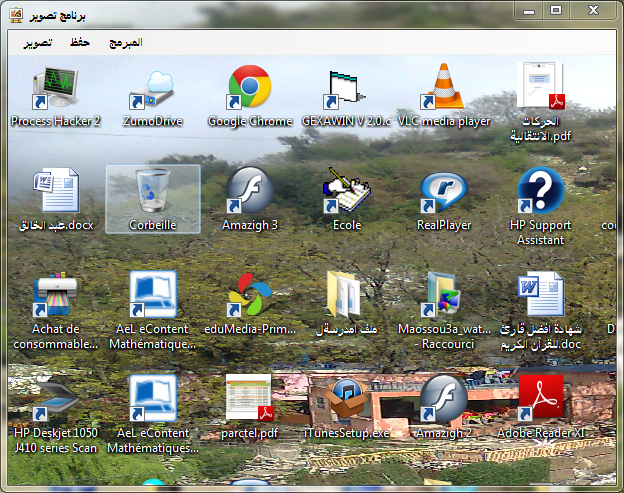Viewport: 624px width, 493px height.
Task: Select the HP Deskjet 1050 J410 series Scan icon
Action: pos(55,401)
